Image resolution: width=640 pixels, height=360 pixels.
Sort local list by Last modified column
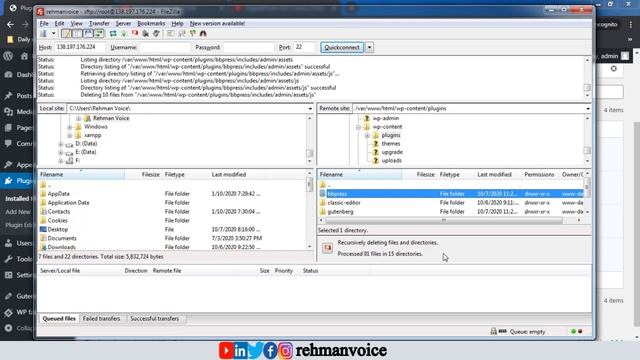[229, 175]
